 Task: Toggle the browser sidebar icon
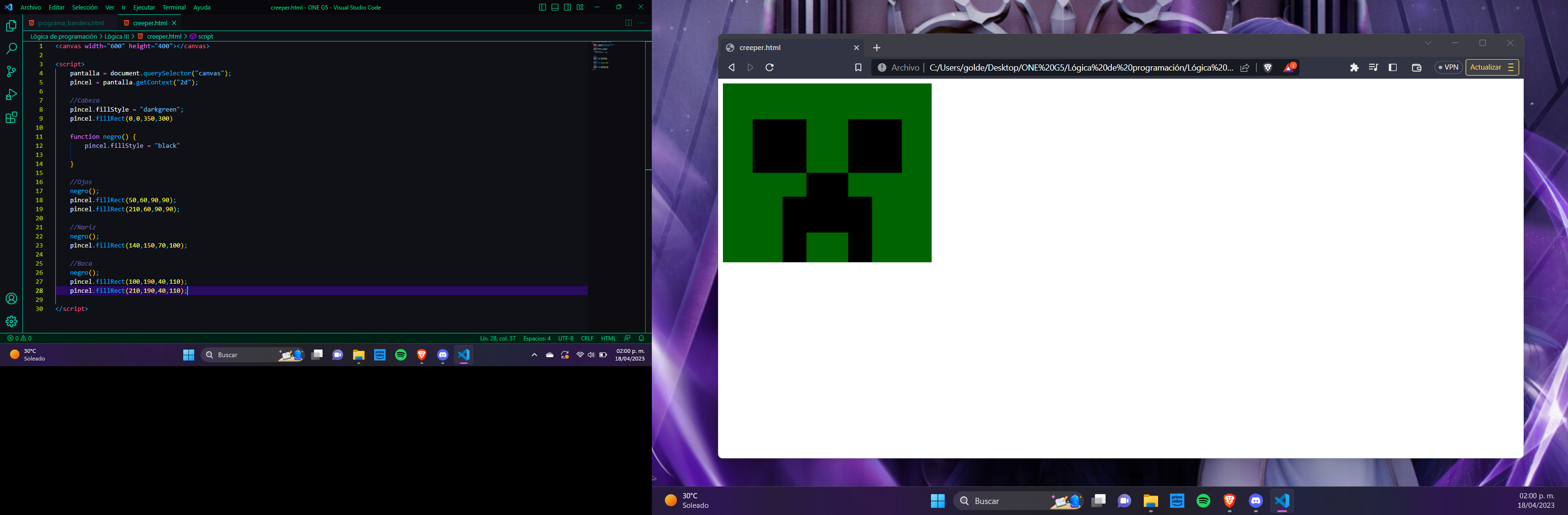[x=1393, y=68]
